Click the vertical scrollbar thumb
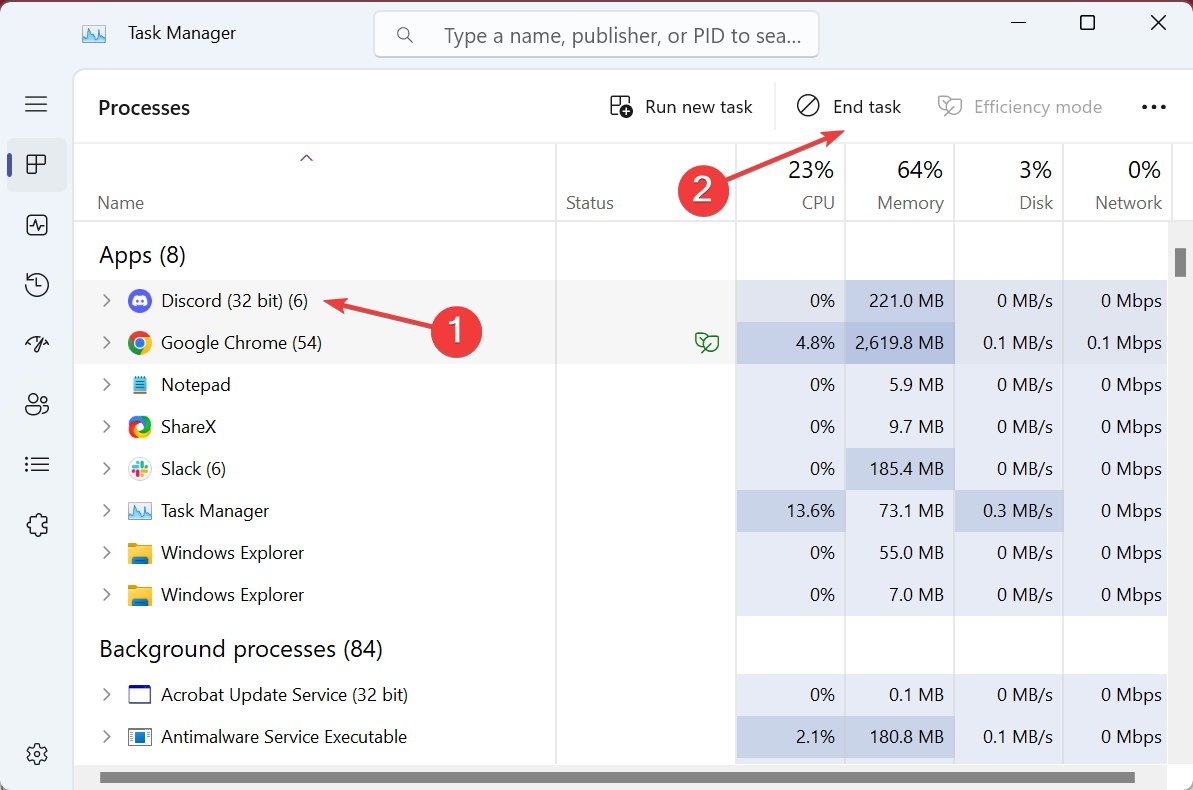1193x790 pixels. point(1180,263)
